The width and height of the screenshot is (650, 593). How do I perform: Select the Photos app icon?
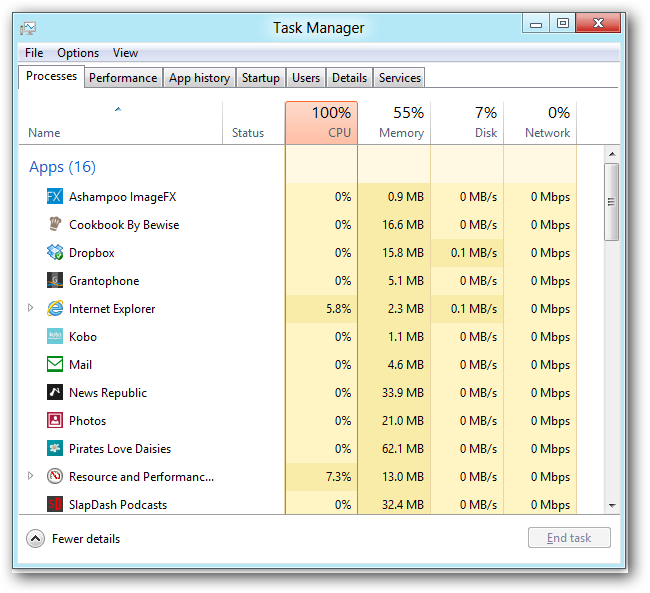click(x=55, y=421)
